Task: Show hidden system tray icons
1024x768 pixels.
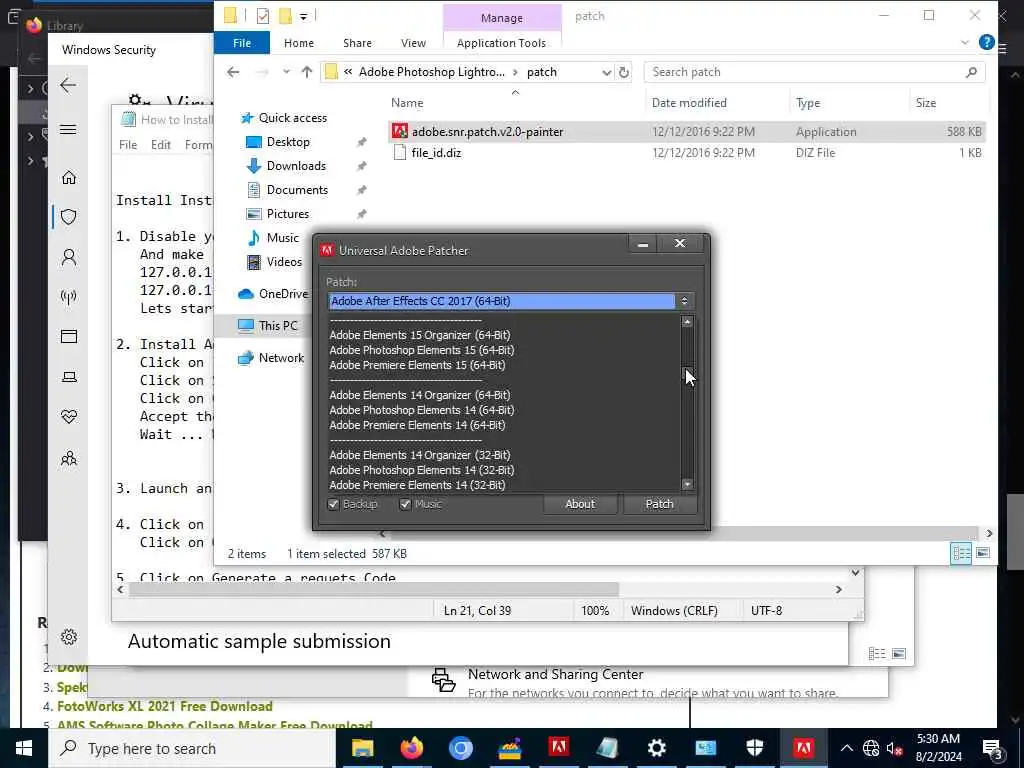Action: [x=846, y=748]
